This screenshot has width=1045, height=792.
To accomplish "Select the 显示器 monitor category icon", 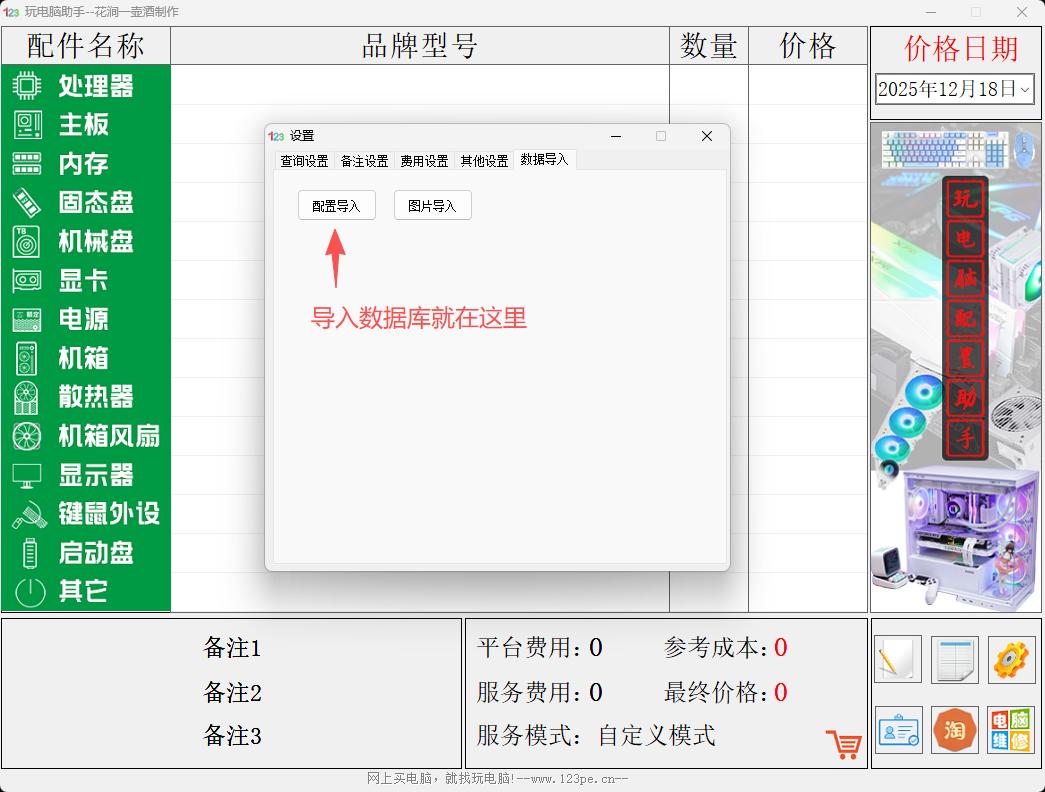I will (x=28, y=475).
